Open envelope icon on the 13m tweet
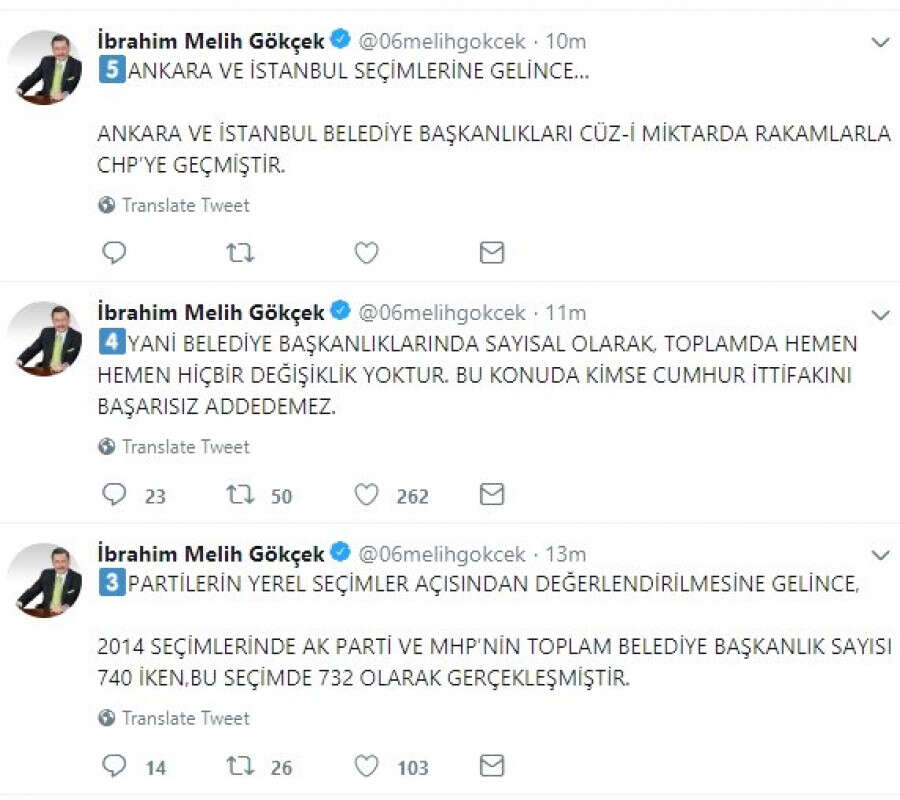 click(491, 767)
